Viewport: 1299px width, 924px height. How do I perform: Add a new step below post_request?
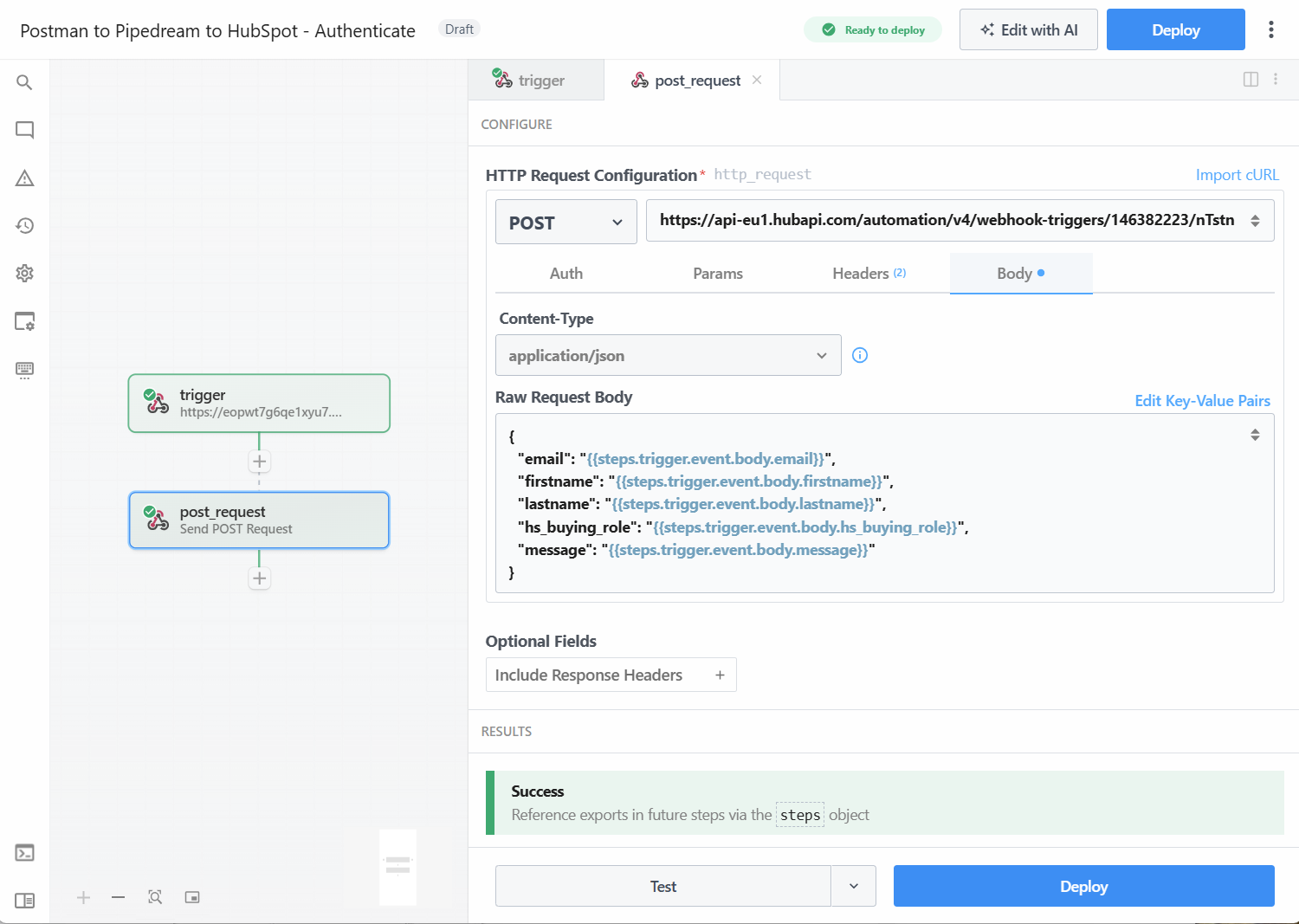click(259, 578)
